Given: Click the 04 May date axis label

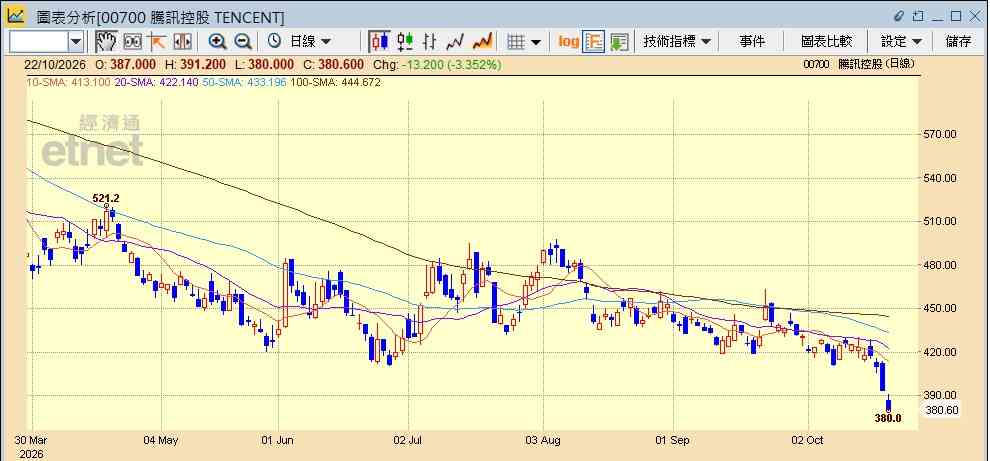Looking at the screenshot, I should click(161, 440).
